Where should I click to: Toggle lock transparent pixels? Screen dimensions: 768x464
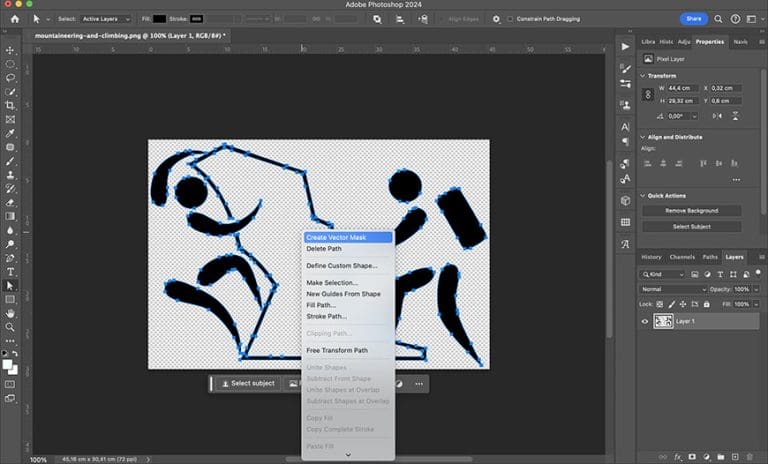pyautogui.click(x=660, y=304)
